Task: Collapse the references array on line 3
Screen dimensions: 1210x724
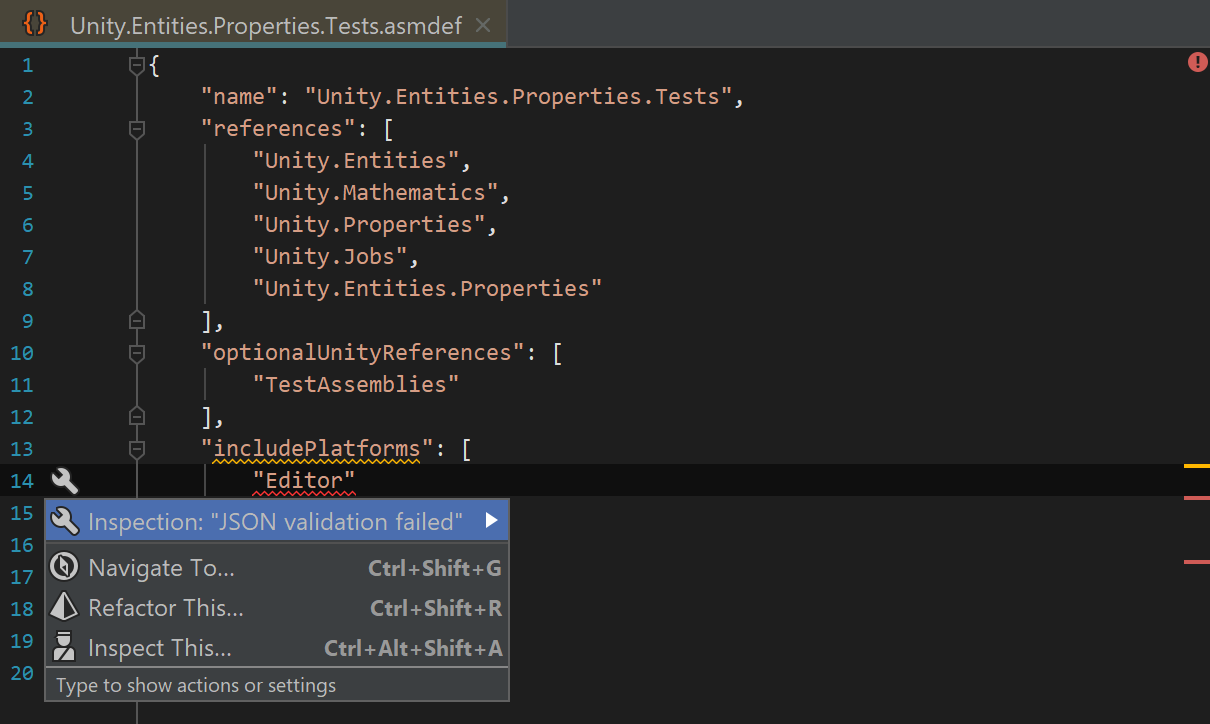Action: (137, 129)
